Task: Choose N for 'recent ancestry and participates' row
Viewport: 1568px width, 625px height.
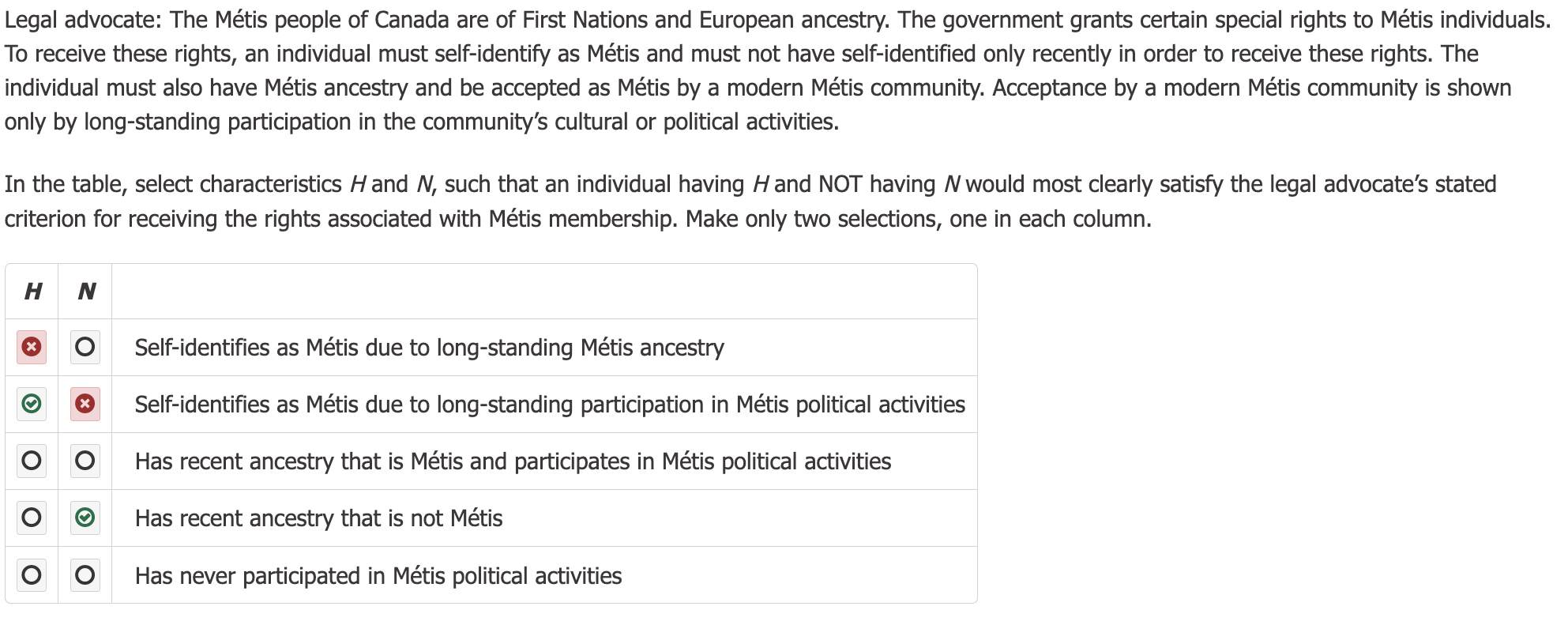Action: coord(85,461)
